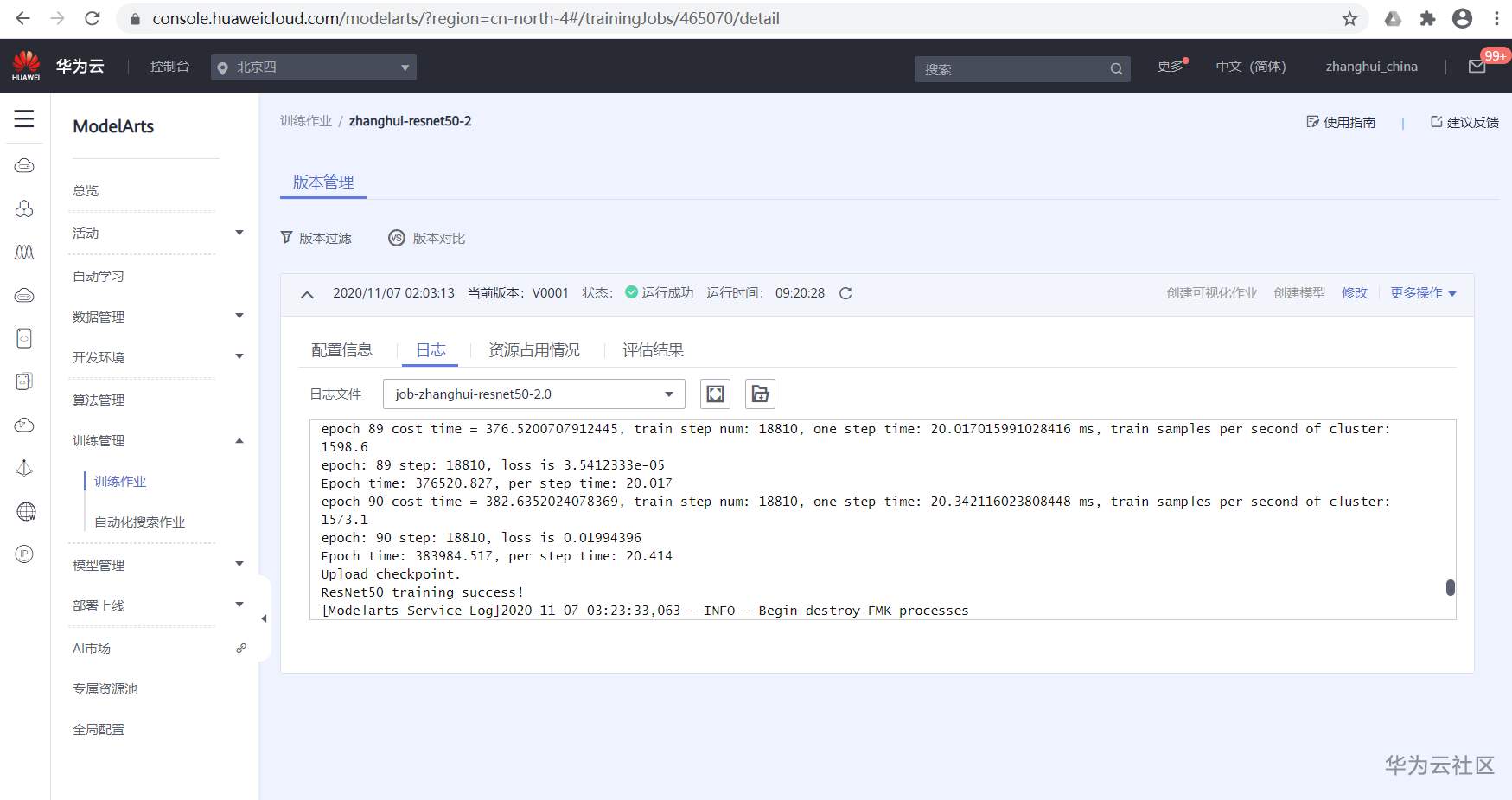Viewport: 1512px width, 800px height.
Task: Click the Huawei logo
Action: 26,66
